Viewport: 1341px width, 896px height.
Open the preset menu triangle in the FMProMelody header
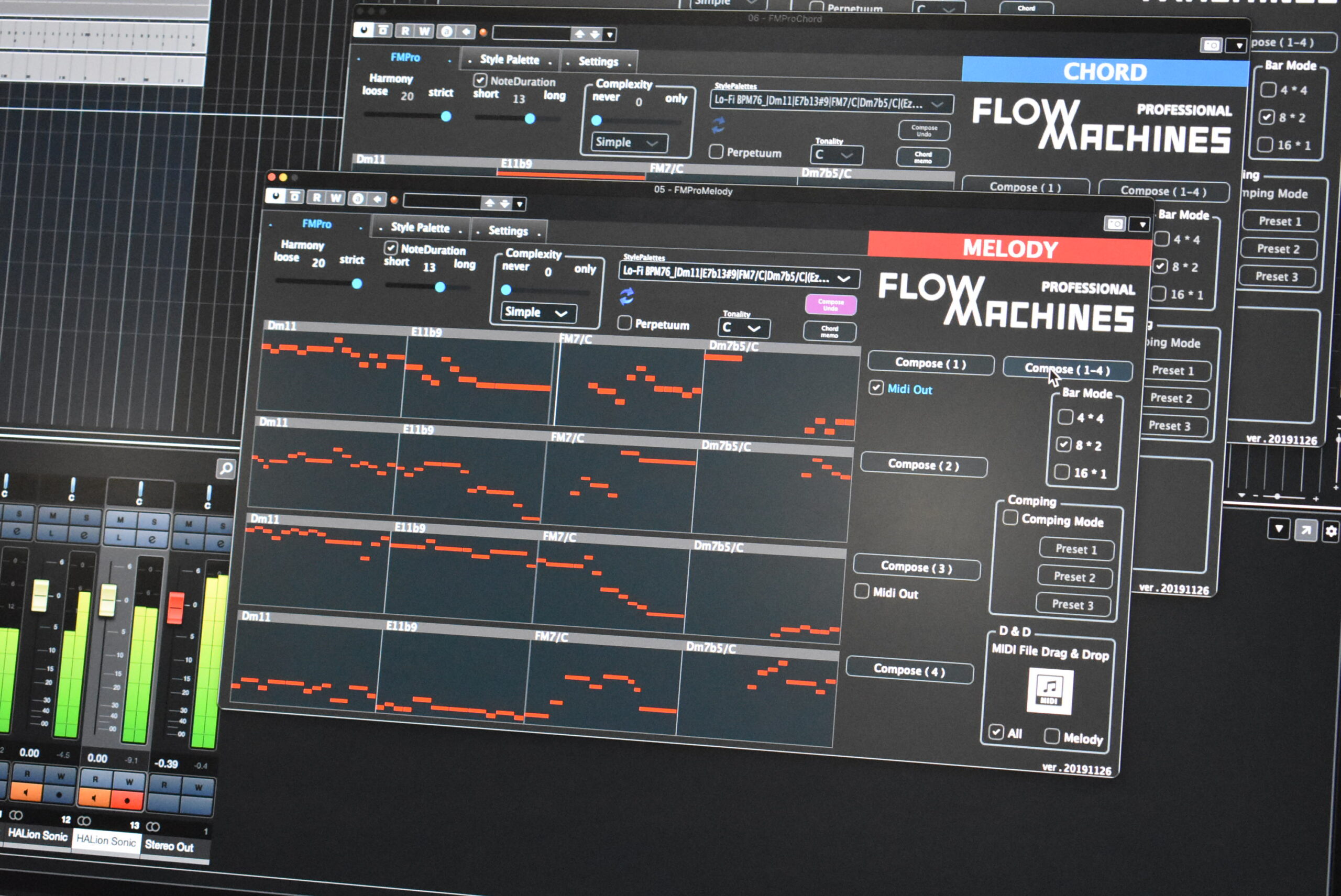click(x=519, y=204)
